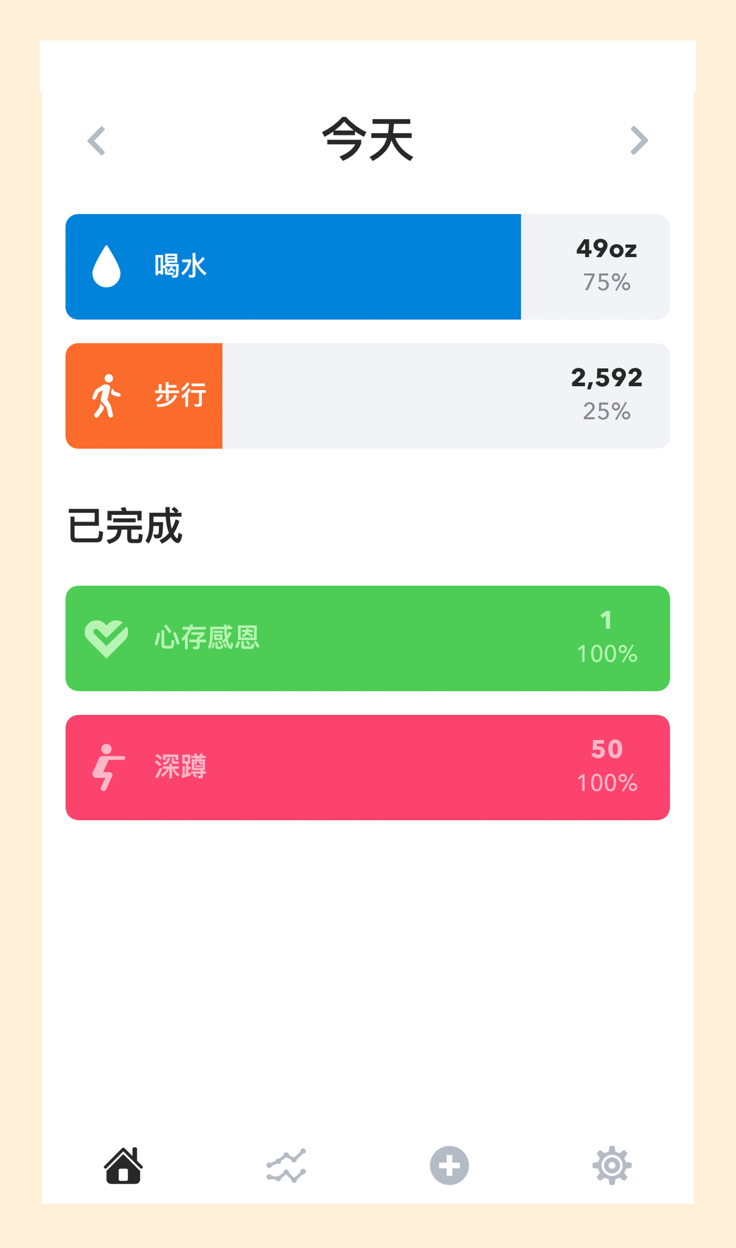Open the Home tab icon
Image resolution: width=736 pixels, height=1248 pixels.
(124, 1165)
